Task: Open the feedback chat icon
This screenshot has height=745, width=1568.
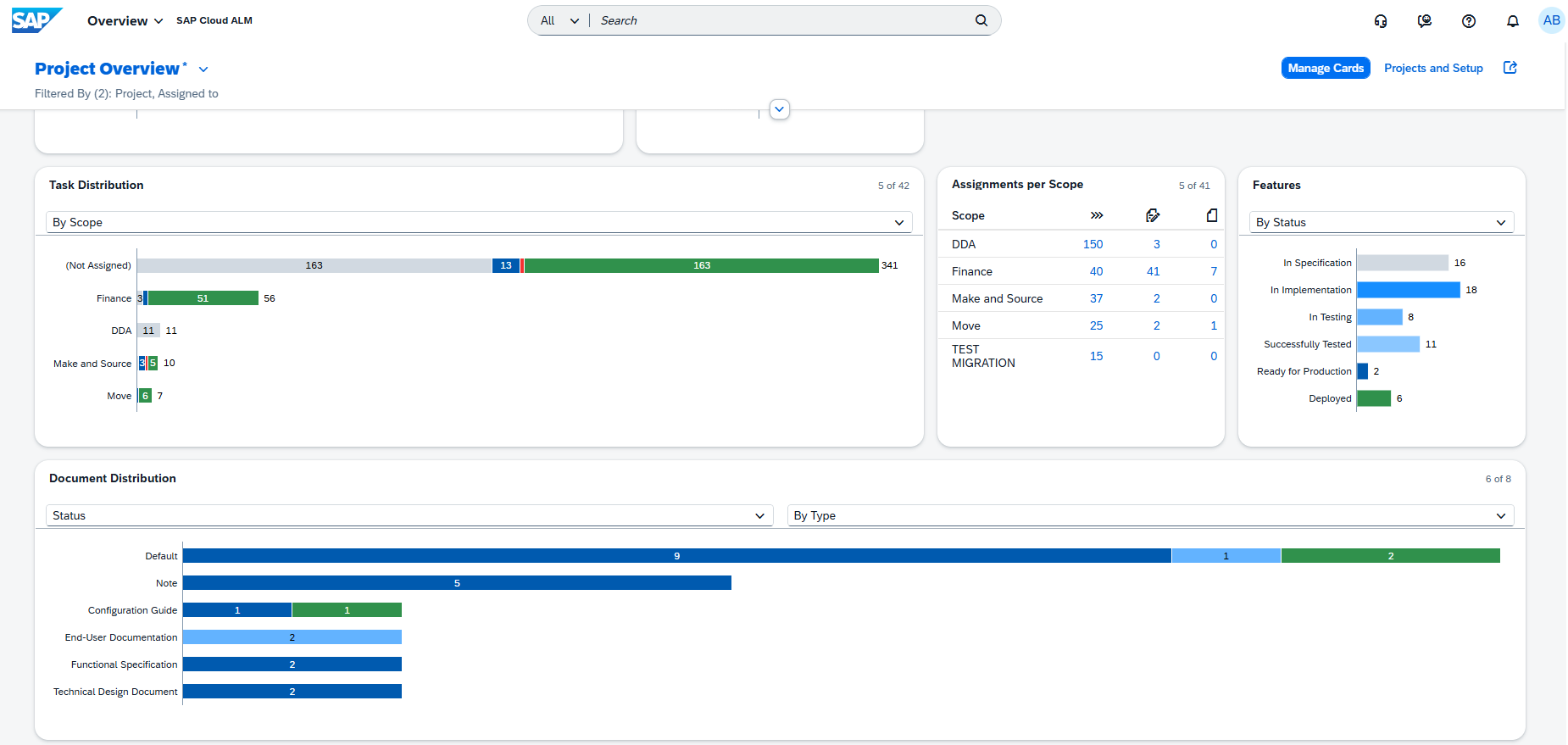Action: [x=1425, y=21]
